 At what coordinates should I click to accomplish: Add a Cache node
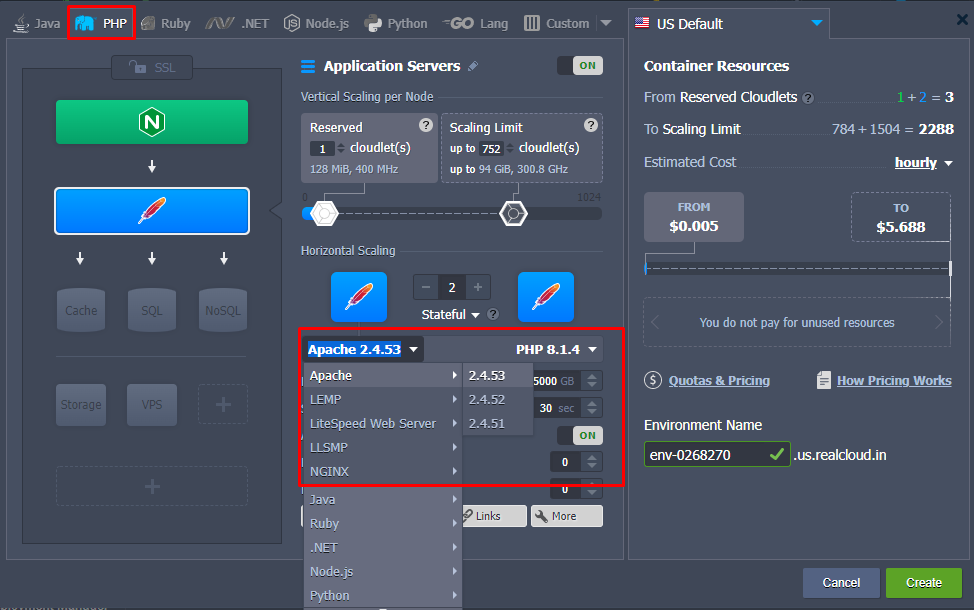[81, 310]
